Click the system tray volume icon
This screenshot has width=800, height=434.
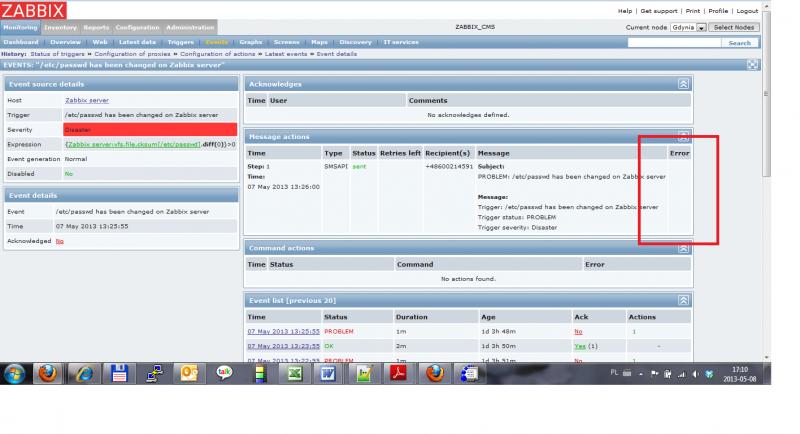[695, 374]
